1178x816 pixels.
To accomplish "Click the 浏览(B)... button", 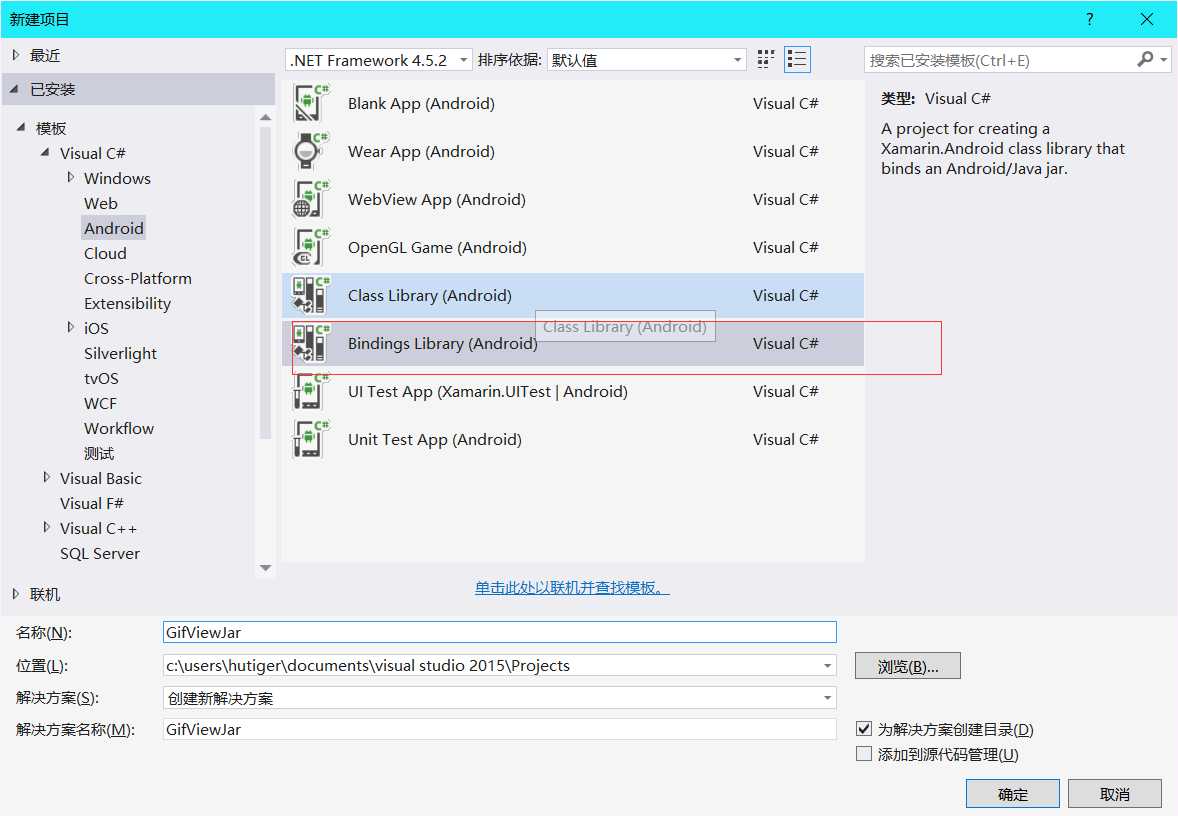I will point(908,666).
